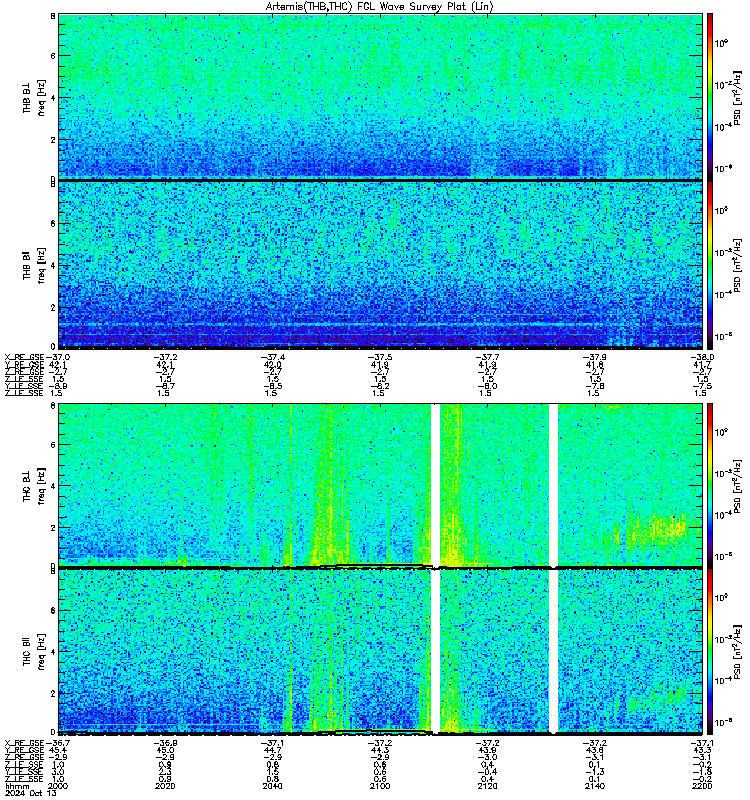Viewport: 750px width, 800px height.
Task: Click the 'X_RE_GSE' row label under the THC panels
Action: coord(24,743)
